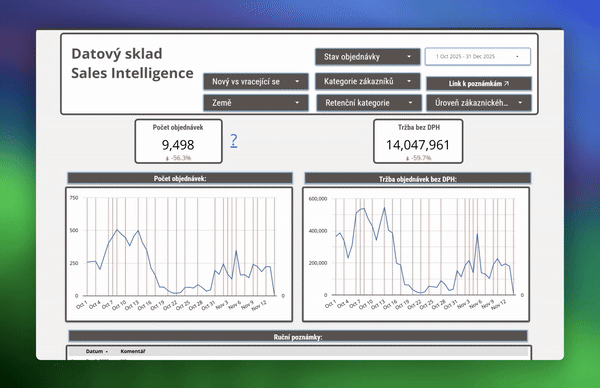
Task: Open the Stav objednávky dropdown
Action: (368, 57)
